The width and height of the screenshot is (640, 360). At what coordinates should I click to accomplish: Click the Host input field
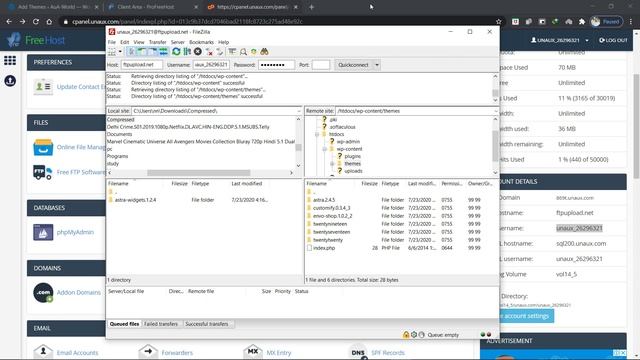(142, 65)
